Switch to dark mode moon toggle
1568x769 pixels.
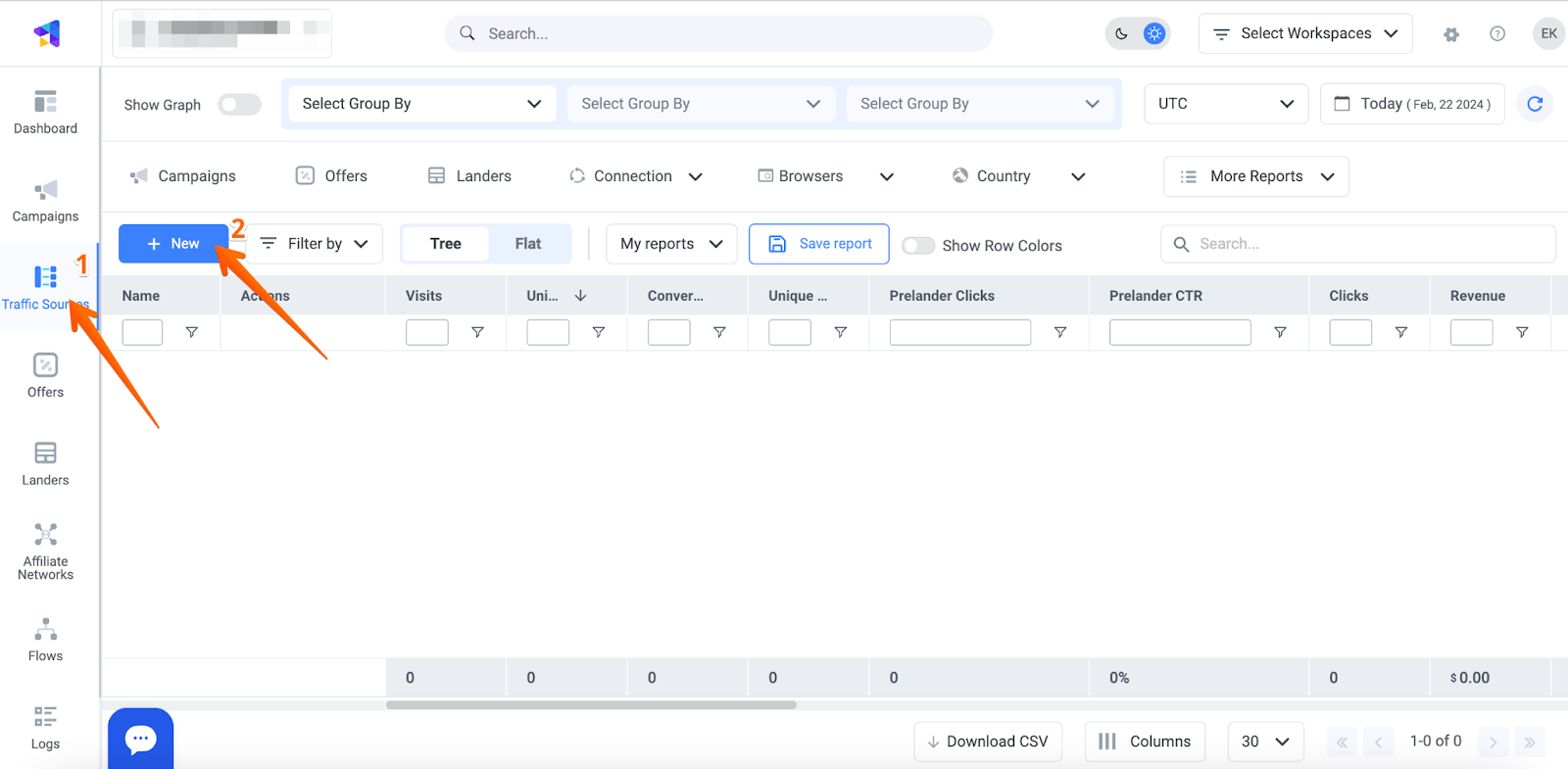pyautogui.click(x=1121, y=34)
